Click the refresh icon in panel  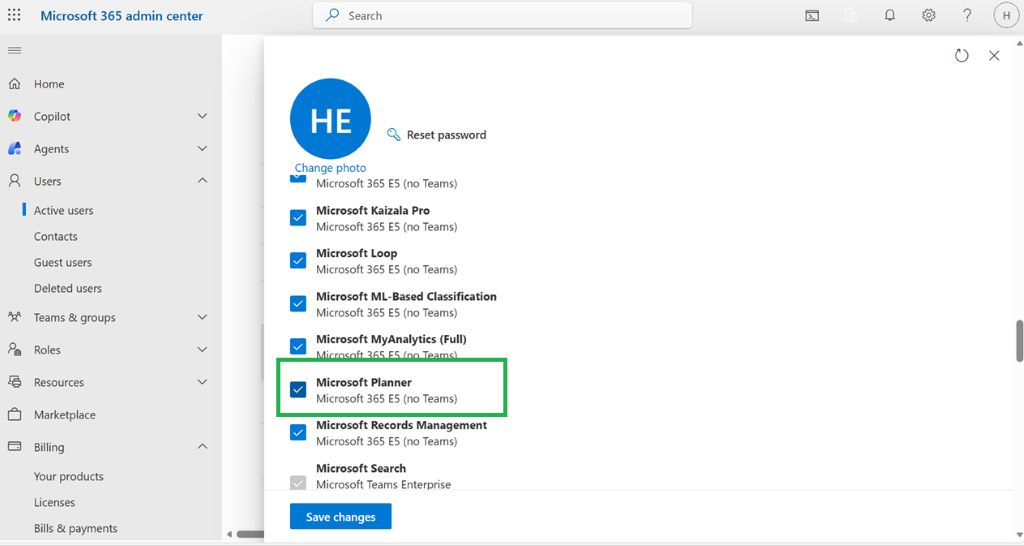click(961, 56)
